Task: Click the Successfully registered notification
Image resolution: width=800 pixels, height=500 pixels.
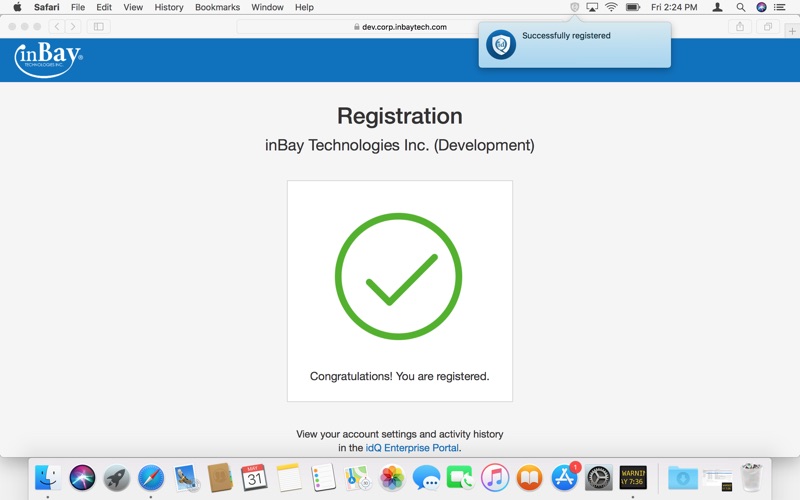Action: point(574,45)
